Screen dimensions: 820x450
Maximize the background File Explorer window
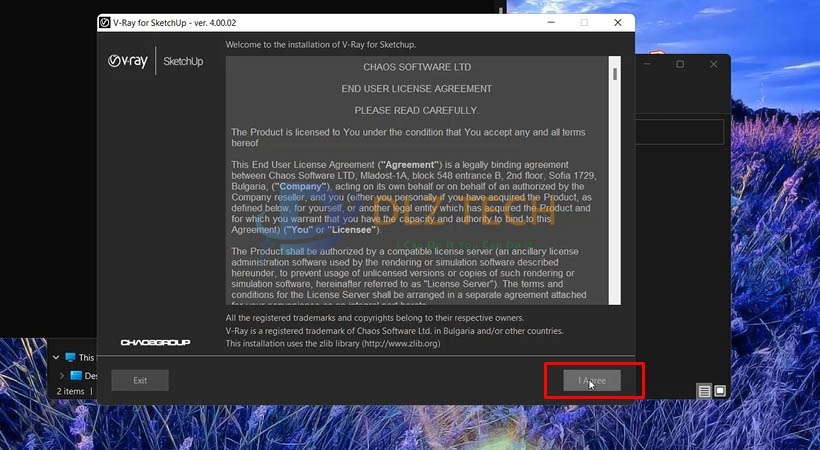tap(680, 65)
